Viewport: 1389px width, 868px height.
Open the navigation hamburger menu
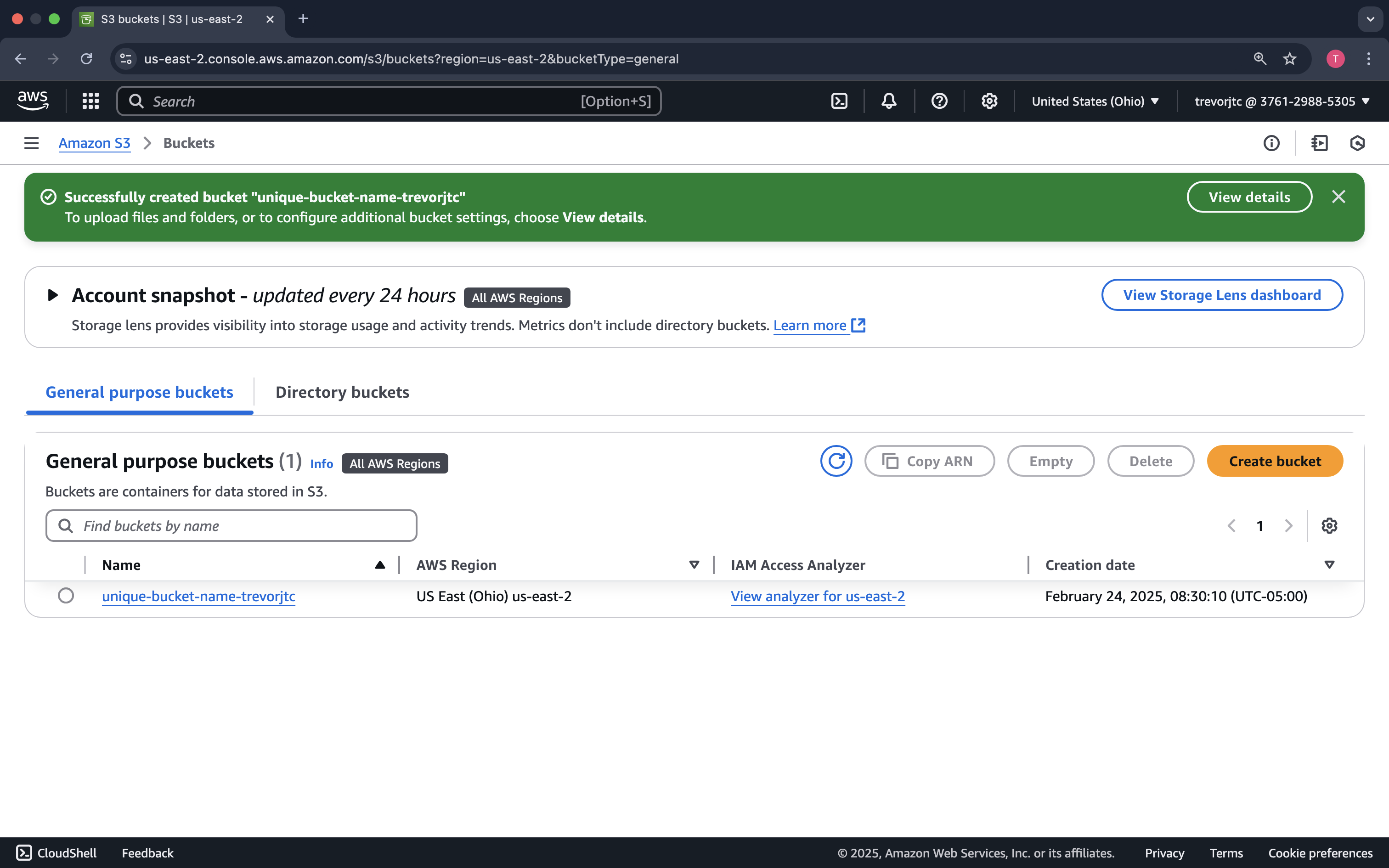(x=31, y=143)
